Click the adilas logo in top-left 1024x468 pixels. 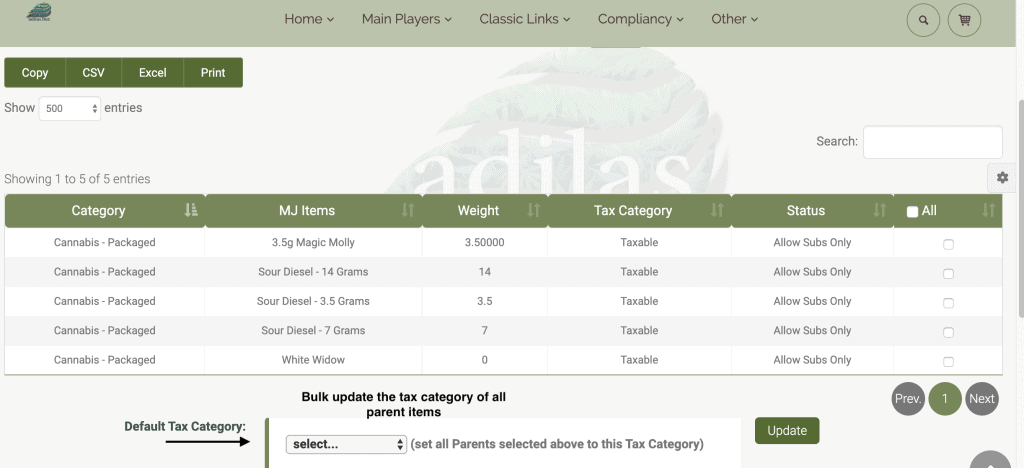click(39, 12)
